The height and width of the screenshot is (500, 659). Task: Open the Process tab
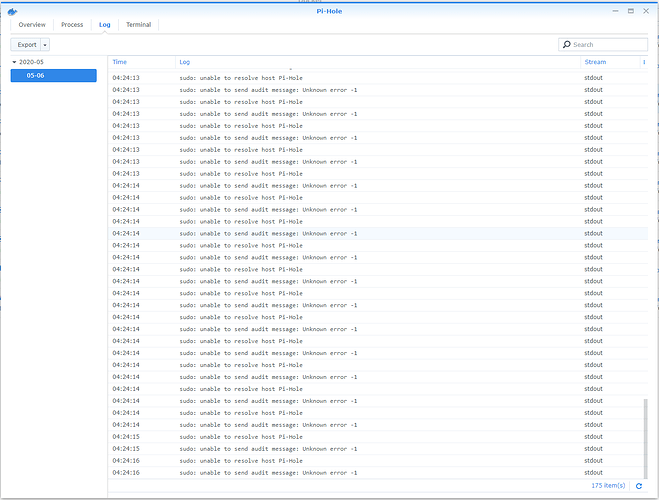pos(72,24)
